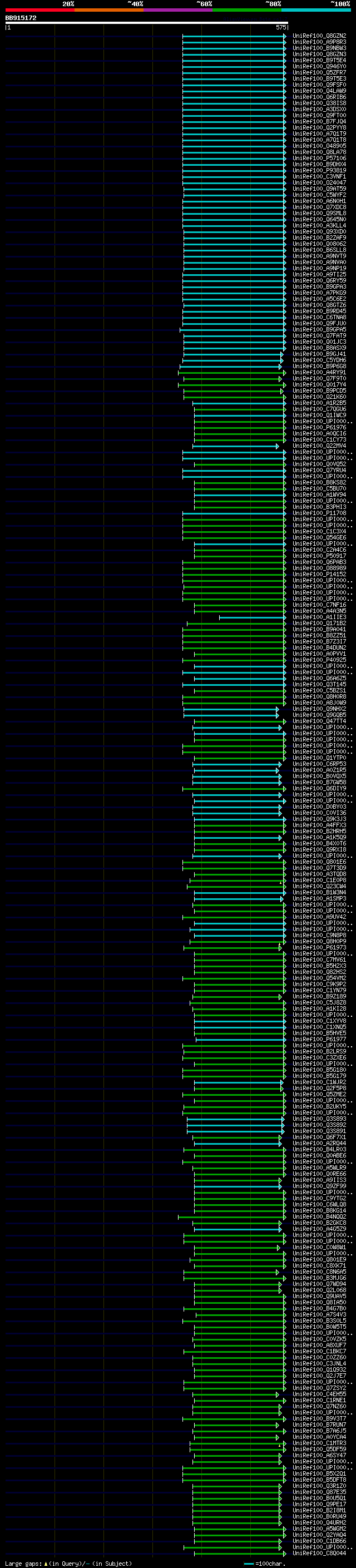The image size is (356, 1568).
Task: Select the UniRef100_Q38IS8 label
Action: pos(319,103)
